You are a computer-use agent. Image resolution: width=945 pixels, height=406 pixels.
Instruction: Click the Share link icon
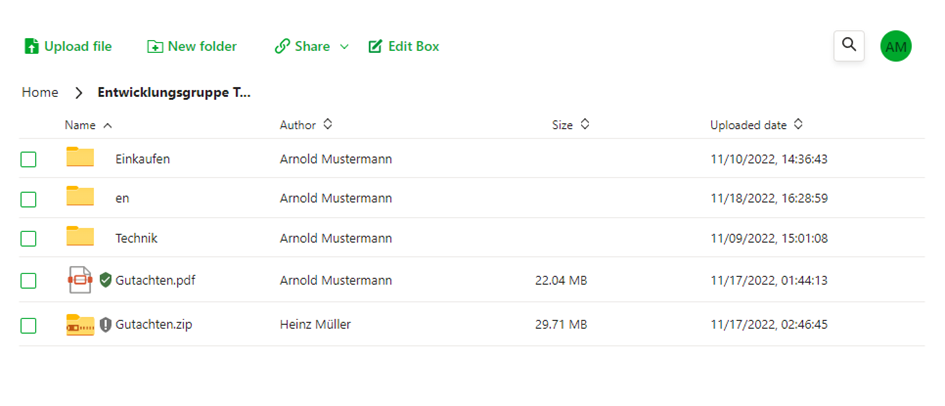point(282,46)
